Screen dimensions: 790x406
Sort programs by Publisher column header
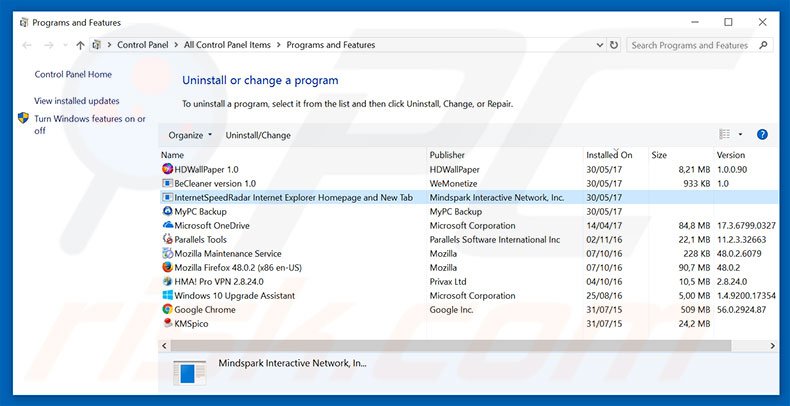pyautogui.click(x=447, y=155)
